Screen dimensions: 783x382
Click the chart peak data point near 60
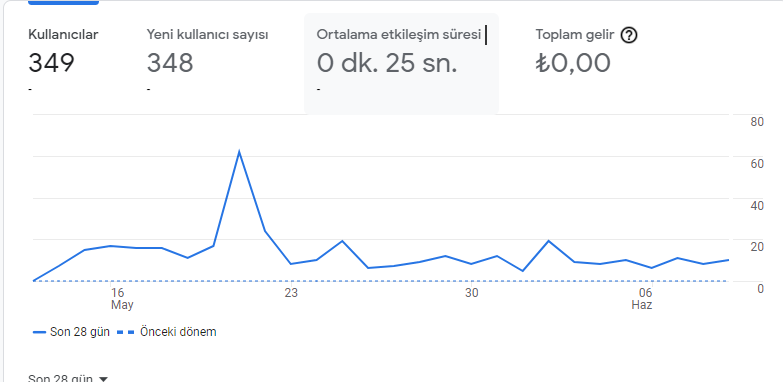[239, 151]
